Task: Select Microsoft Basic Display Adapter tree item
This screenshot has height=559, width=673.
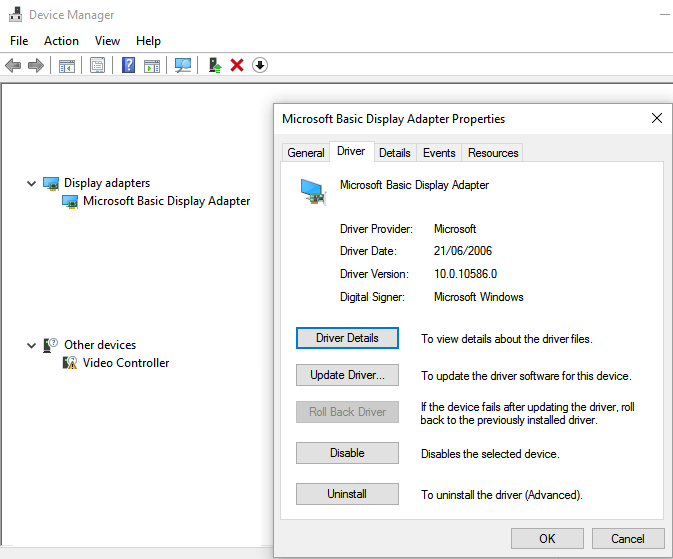Action: coord(167,201)
